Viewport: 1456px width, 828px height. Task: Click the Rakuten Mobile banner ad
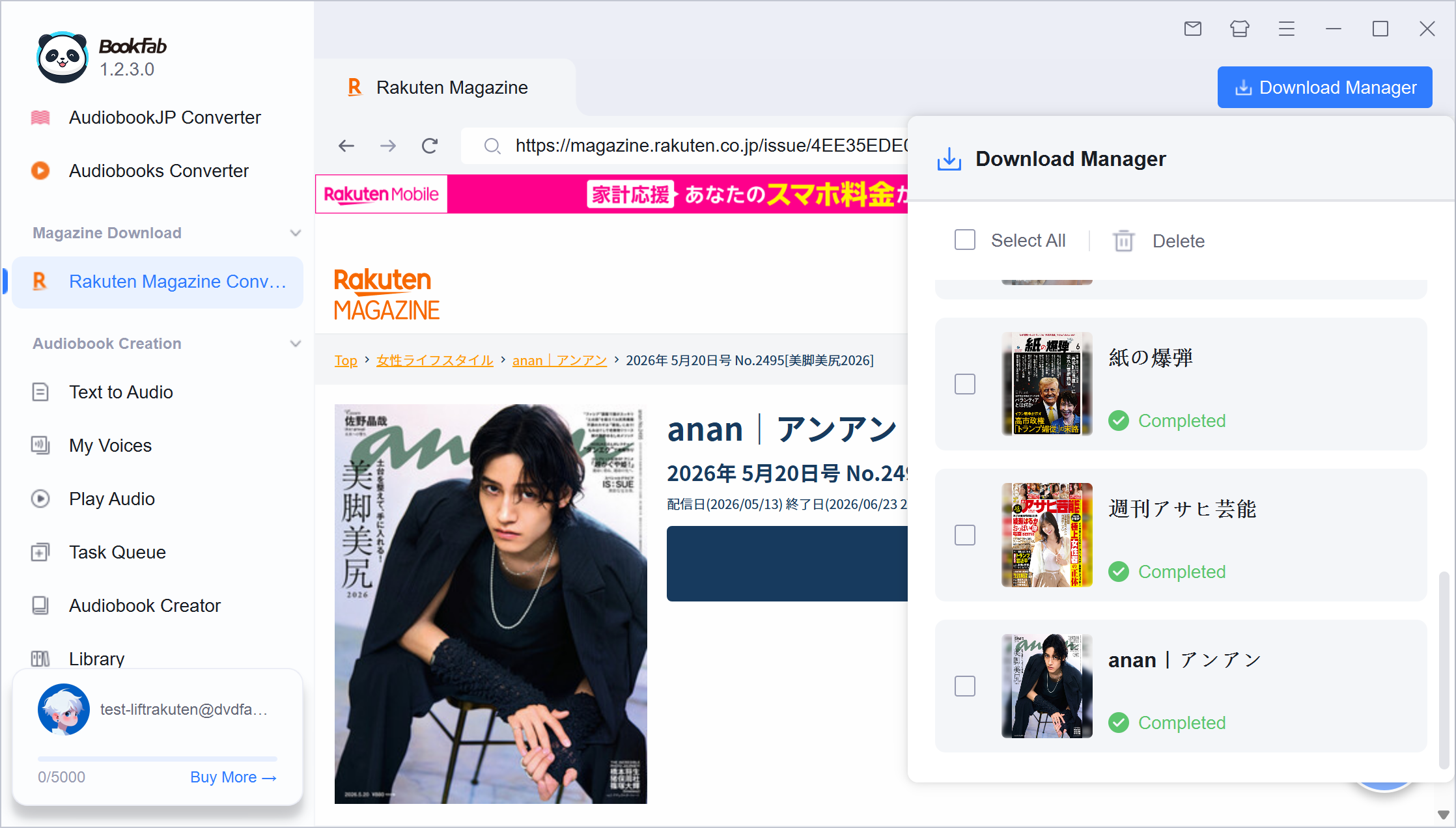click(x=612, y=194)
